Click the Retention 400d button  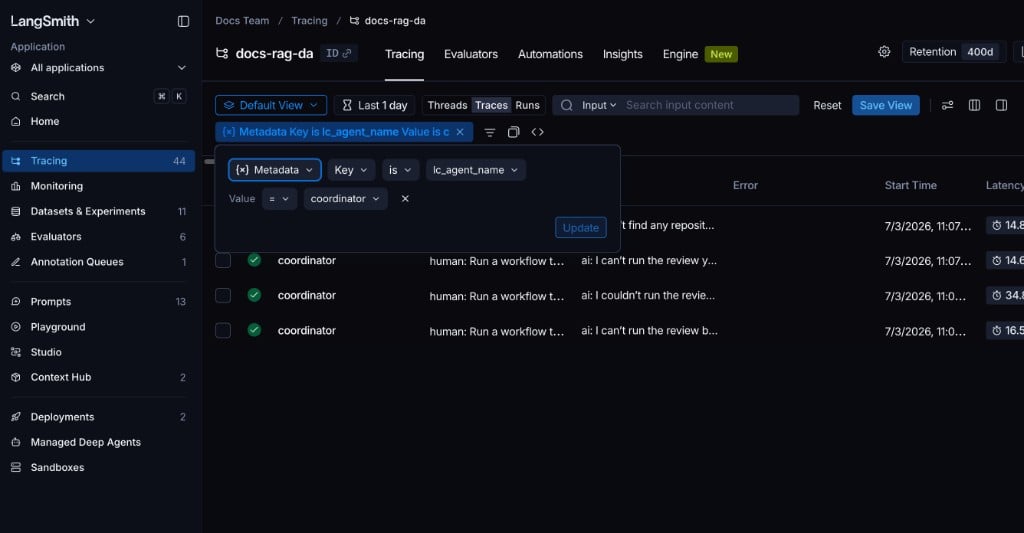[952, 52]
